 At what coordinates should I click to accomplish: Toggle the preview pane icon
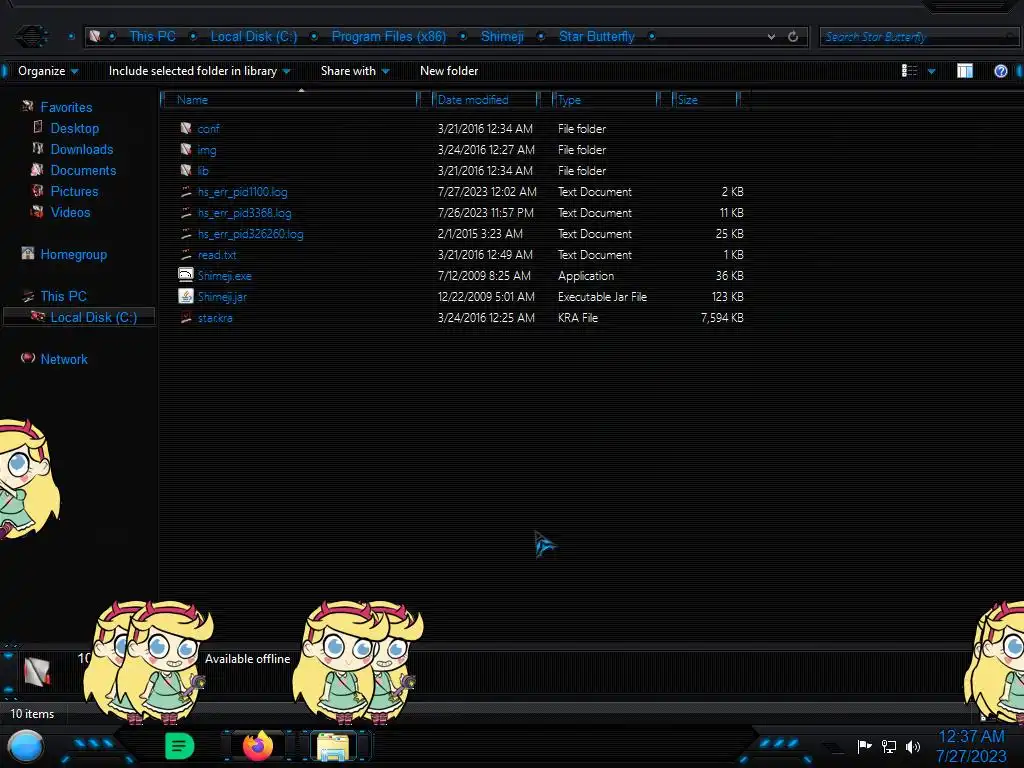(965, 71)
